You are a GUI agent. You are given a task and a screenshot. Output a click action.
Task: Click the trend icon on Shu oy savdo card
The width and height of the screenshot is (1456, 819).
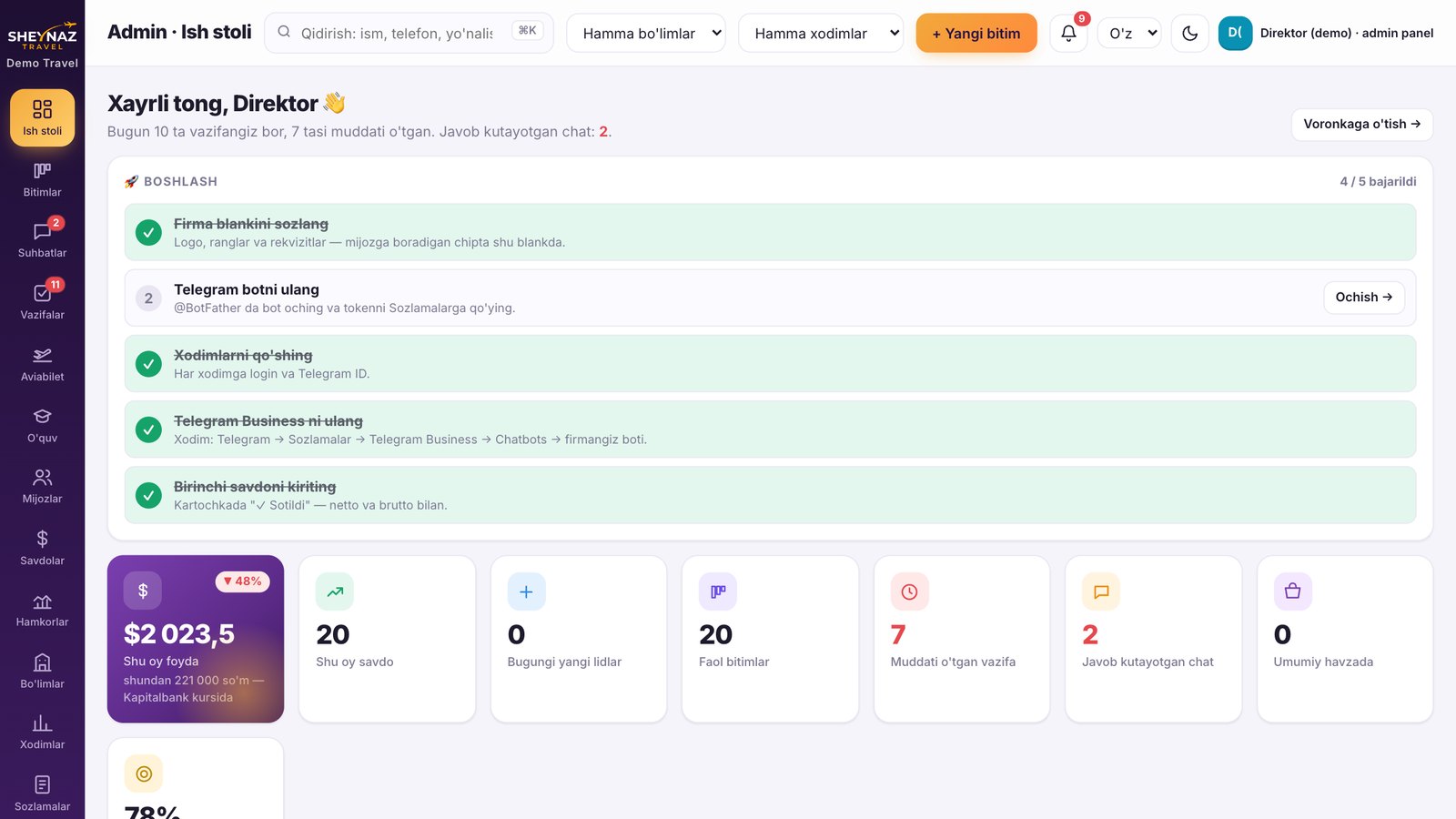(x=335, y=591)
